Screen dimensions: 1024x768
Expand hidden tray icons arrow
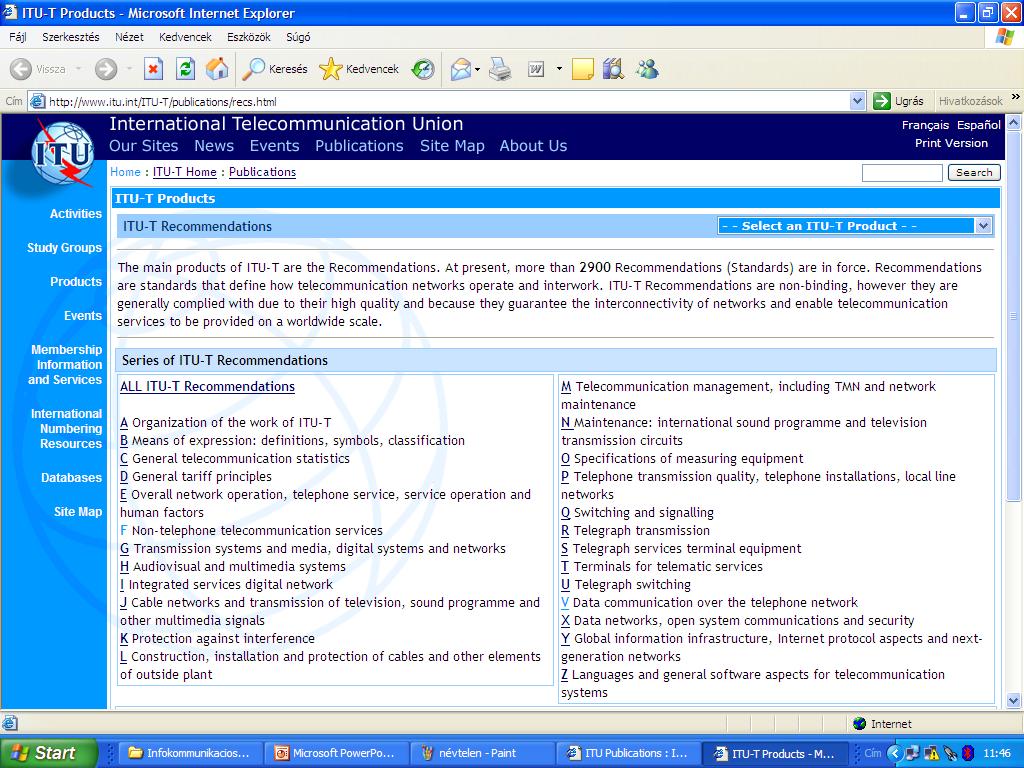[894, 753]
